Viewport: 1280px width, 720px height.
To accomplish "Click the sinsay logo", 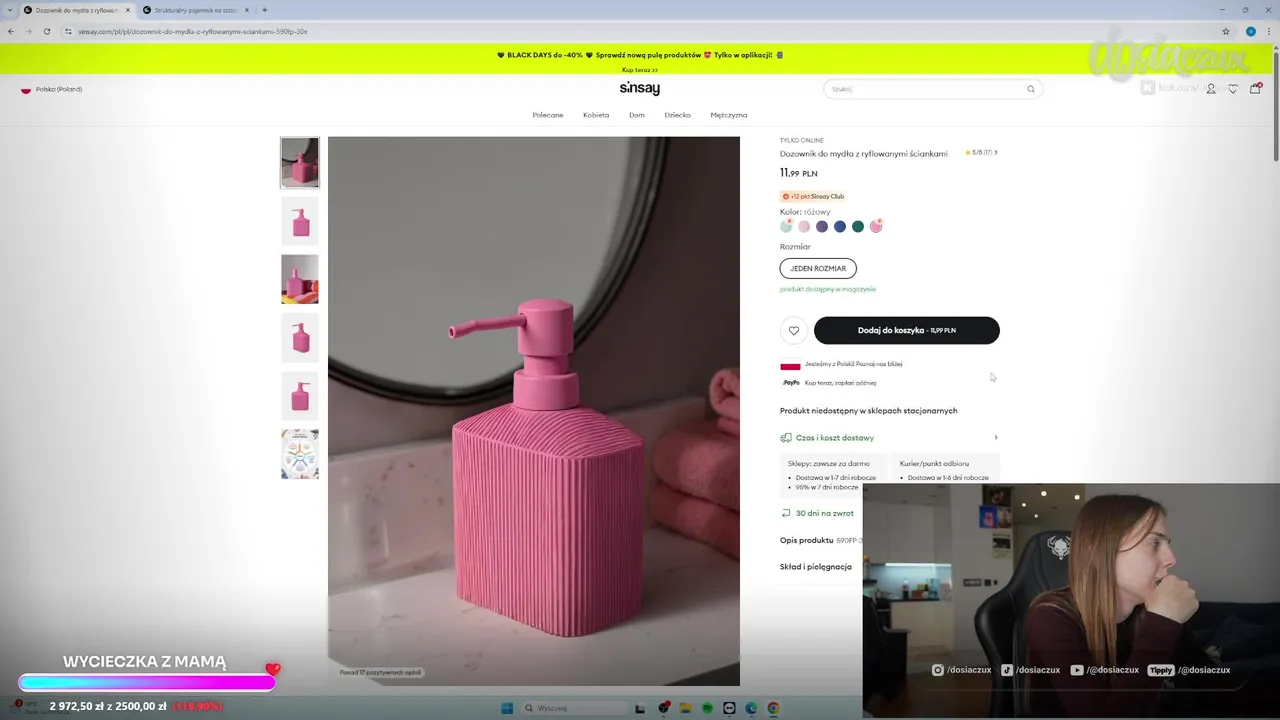I will (x=640, y=88).
